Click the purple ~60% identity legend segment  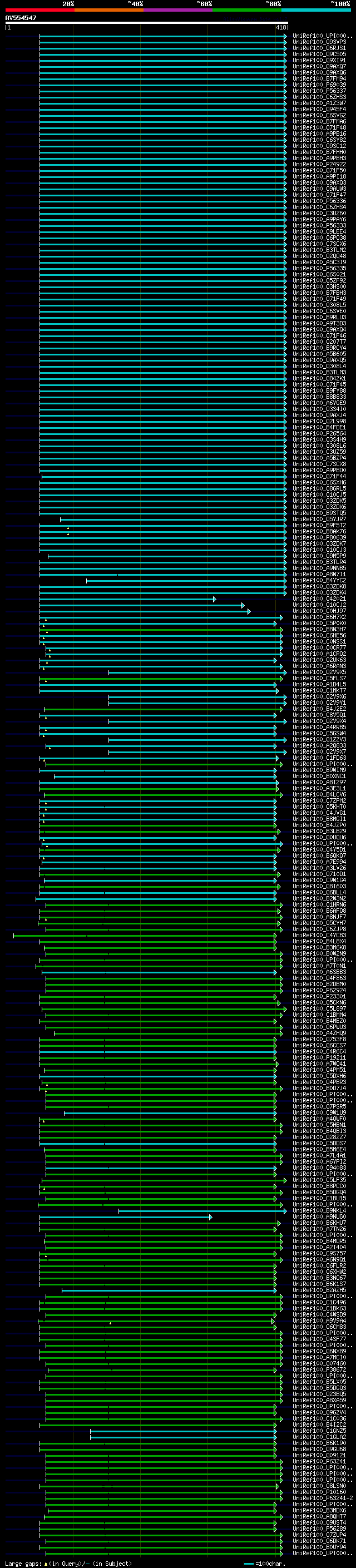tap(177, 10)
